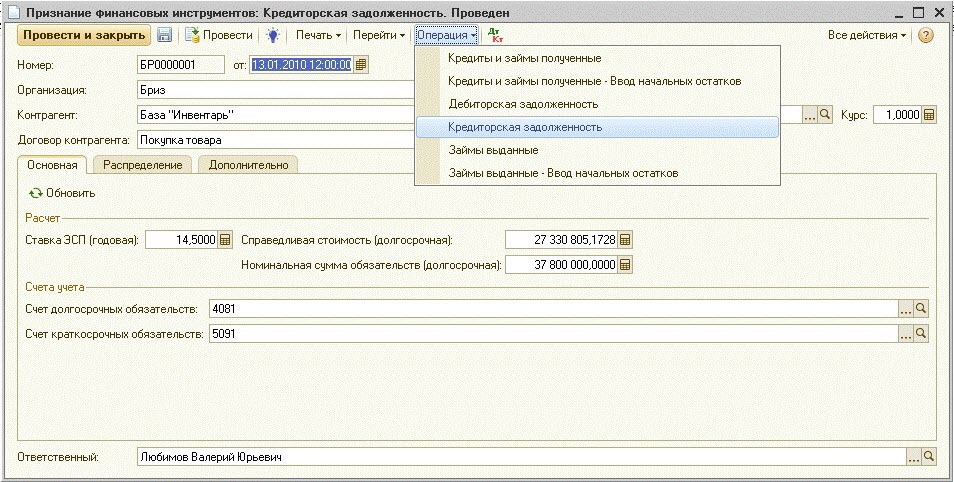Open calculator for Справедливая стоимость field
This screenshot has width=954, height=482.
click(626, 240)
